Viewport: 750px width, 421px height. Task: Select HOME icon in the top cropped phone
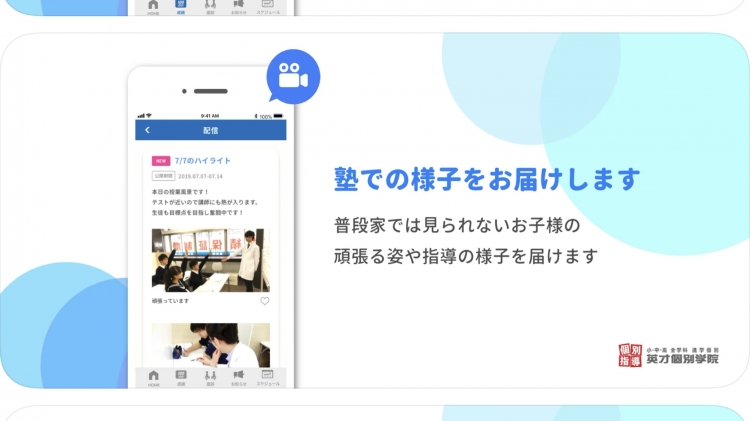click(x=153, y=8)
